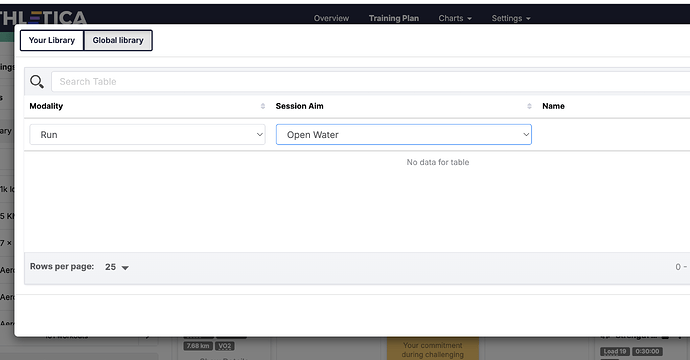The image size is (690, 360).
Task: Expand the Settings menu
Action: [511, 18]
